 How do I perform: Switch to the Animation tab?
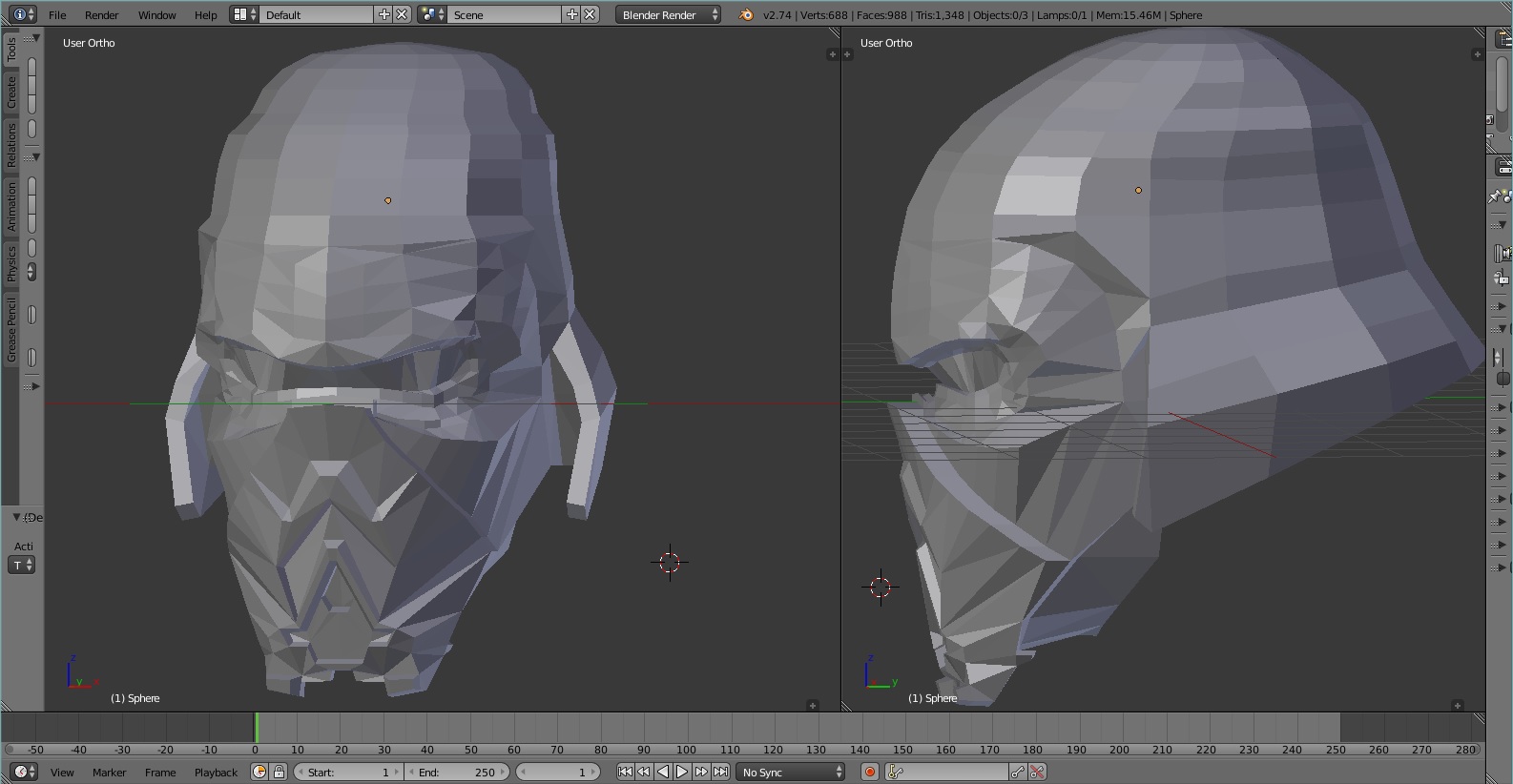pyautogui.click(x=11, y=207)
